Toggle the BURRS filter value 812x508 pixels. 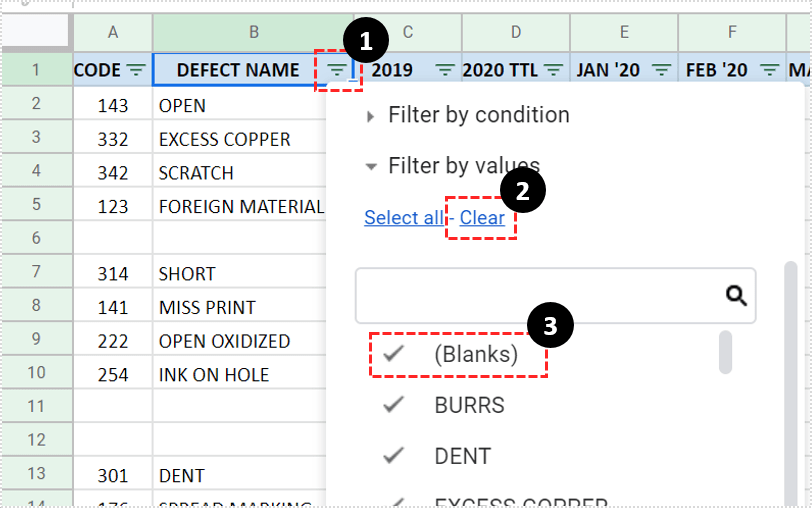tap(394, 405)
